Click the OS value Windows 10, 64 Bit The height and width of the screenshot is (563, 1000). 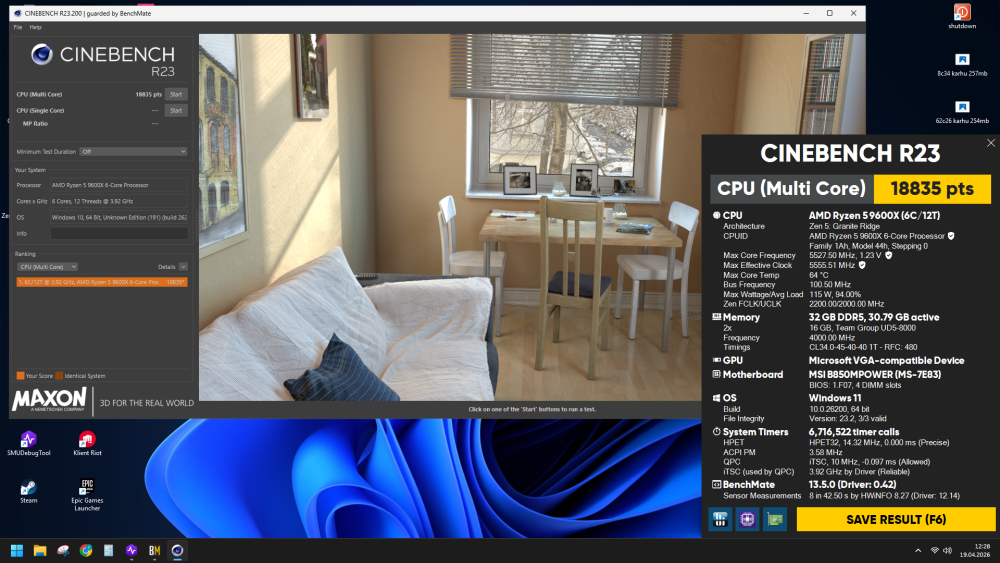coord(119,217)
